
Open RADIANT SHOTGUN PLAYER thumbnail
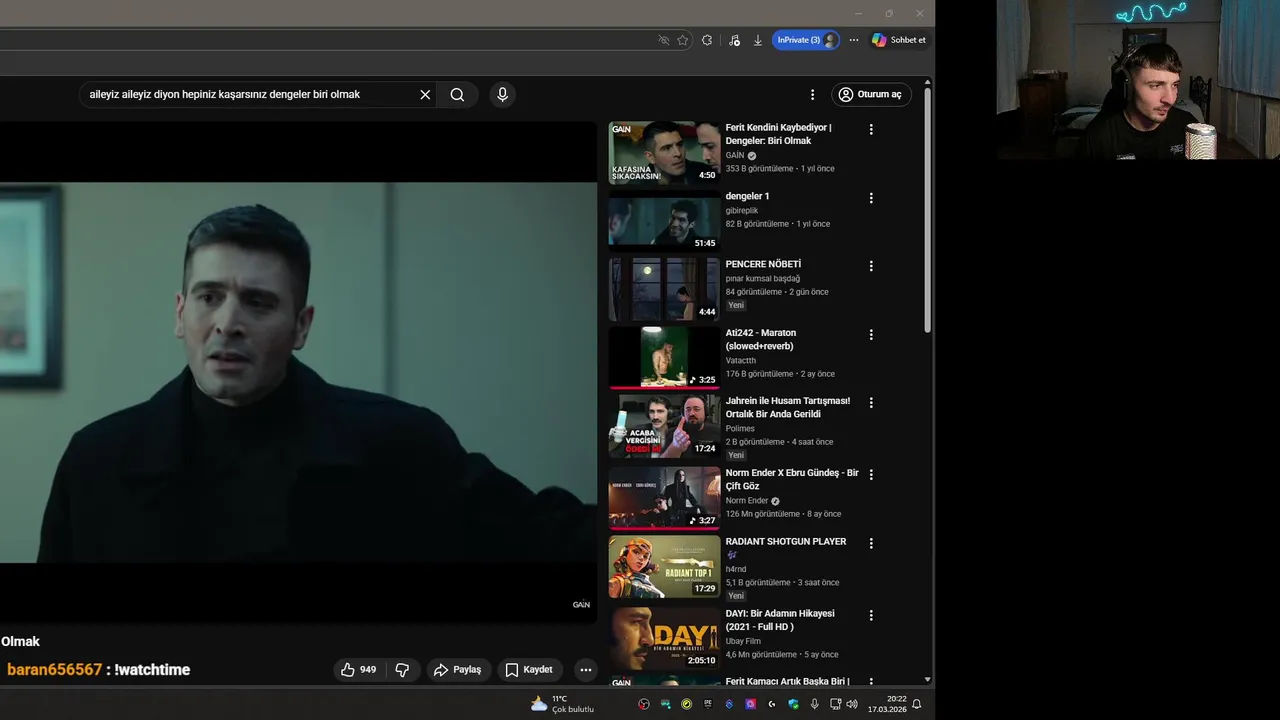coord(664,567)
